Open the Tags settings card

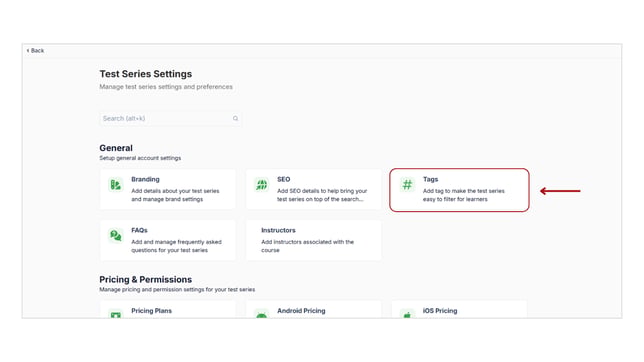coord(459,190)
